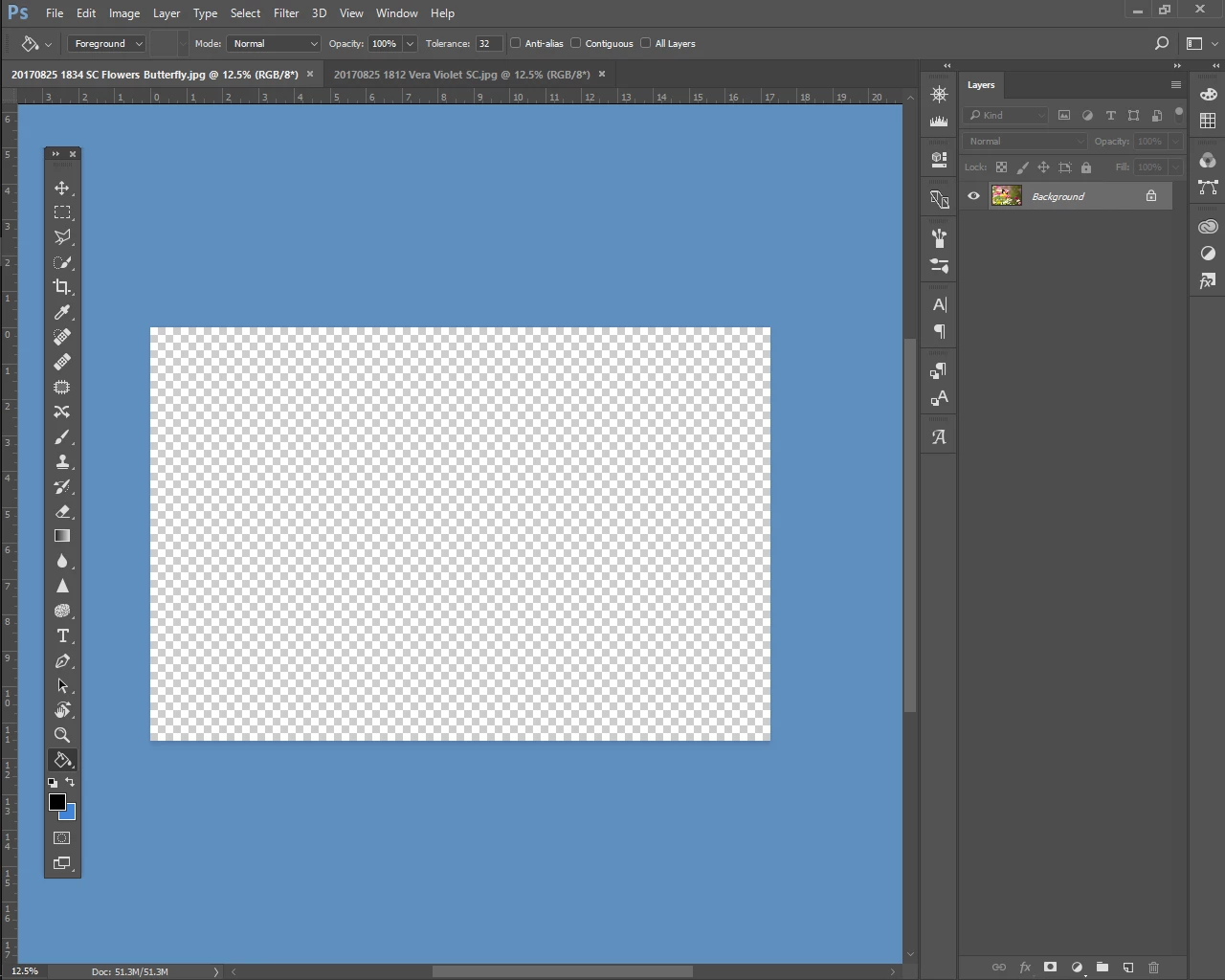Enable the Contiguous checkbox
The image size is (1225, 980).
coord(576,43)
